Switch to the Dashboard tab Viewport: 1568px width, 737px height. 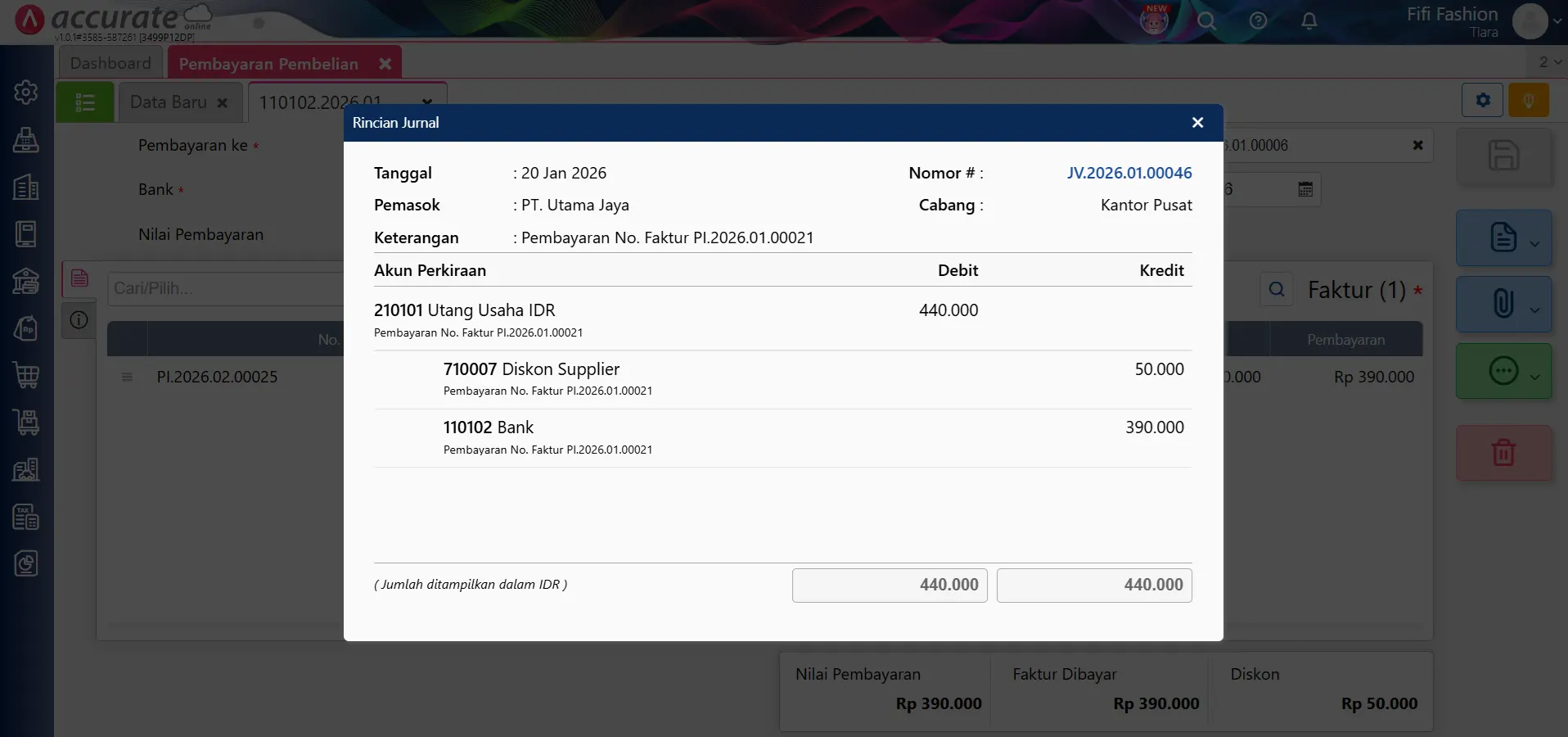(110, 63)
